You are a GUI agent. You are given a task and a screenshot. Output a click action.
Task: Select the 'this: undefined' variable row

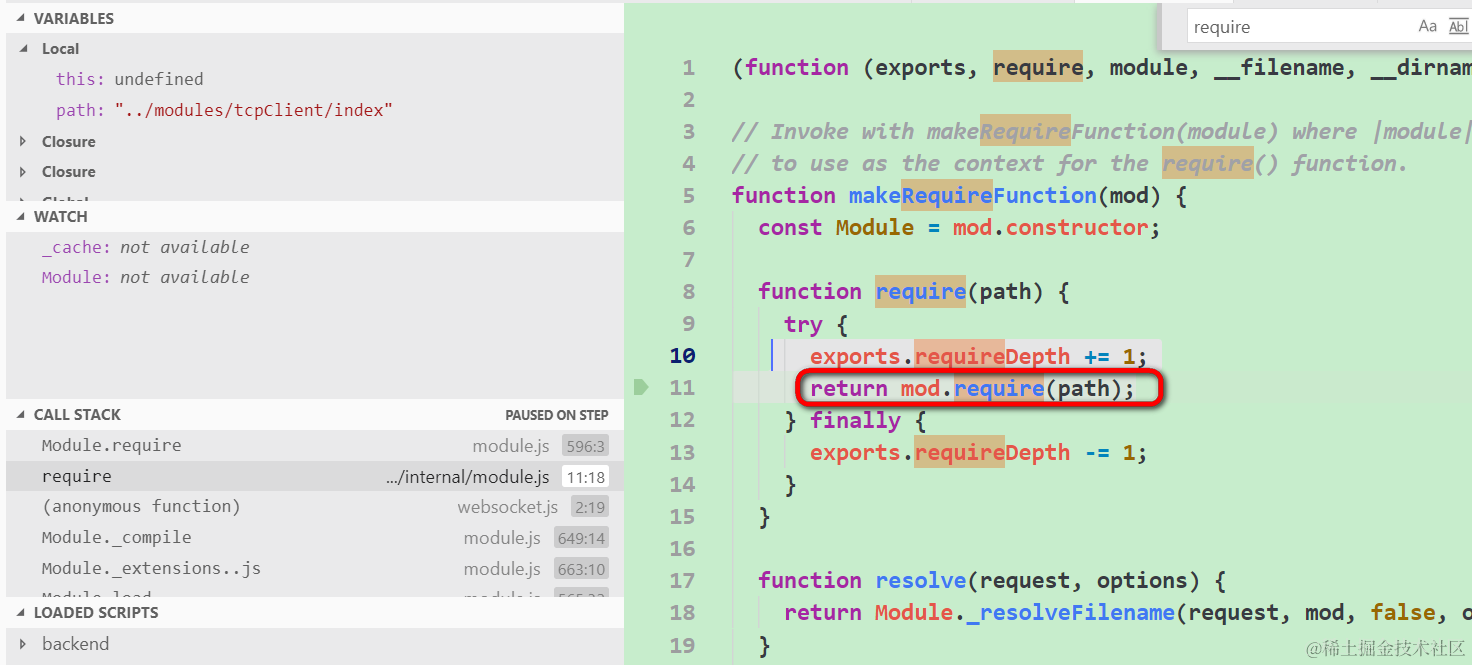(314, 79)
